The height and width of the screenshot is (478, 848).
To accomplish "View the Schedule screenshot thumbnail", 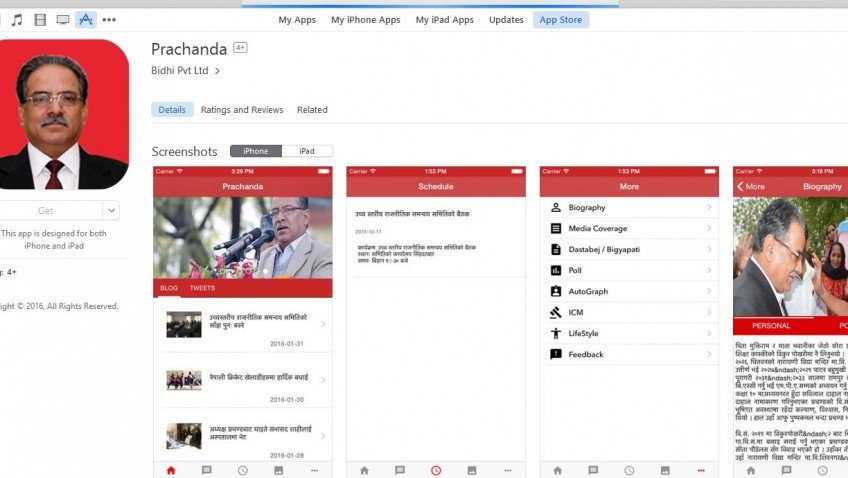I will pos(436,322).
